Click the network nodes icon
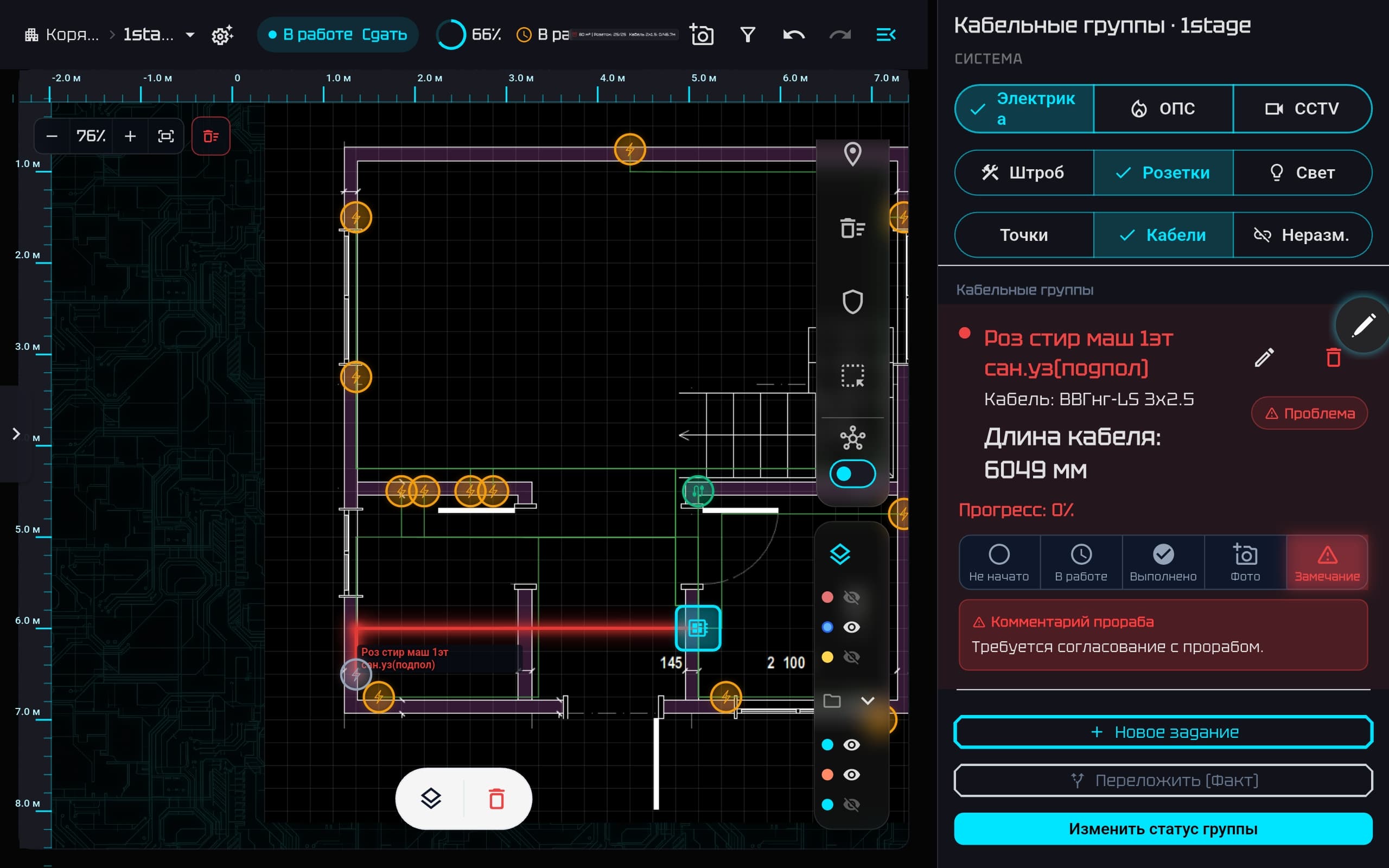Viewport: 1389px width, 868px height. tap(852, 437)
